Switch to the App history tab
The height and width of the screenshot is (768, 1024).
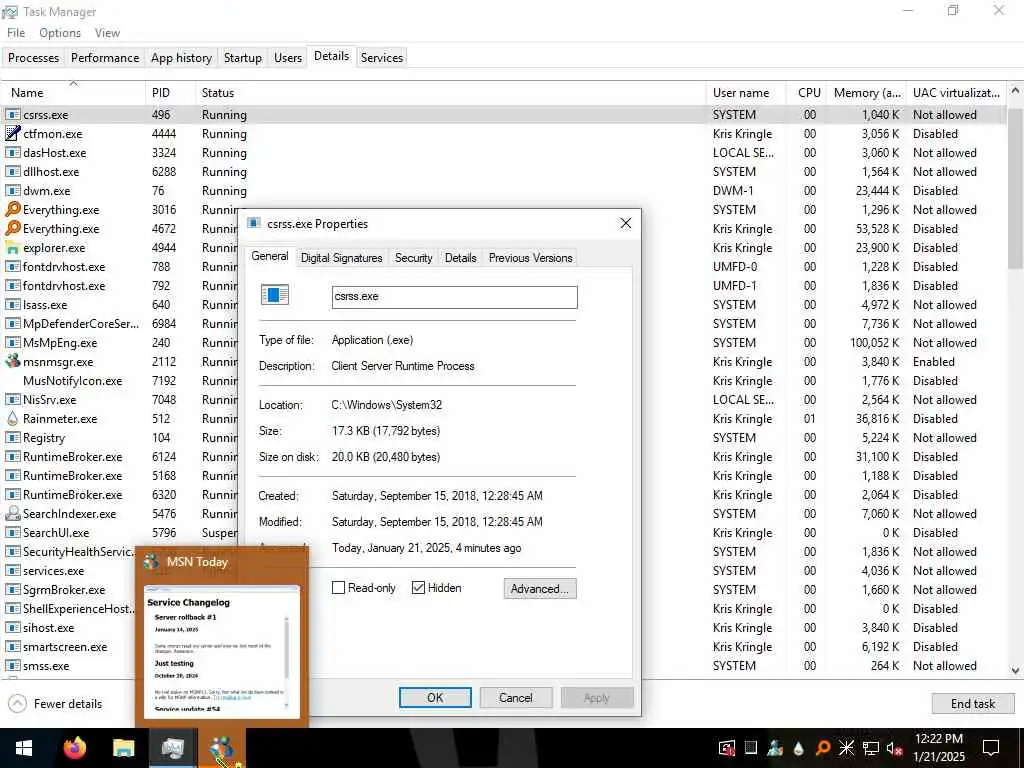click(182, 57)
